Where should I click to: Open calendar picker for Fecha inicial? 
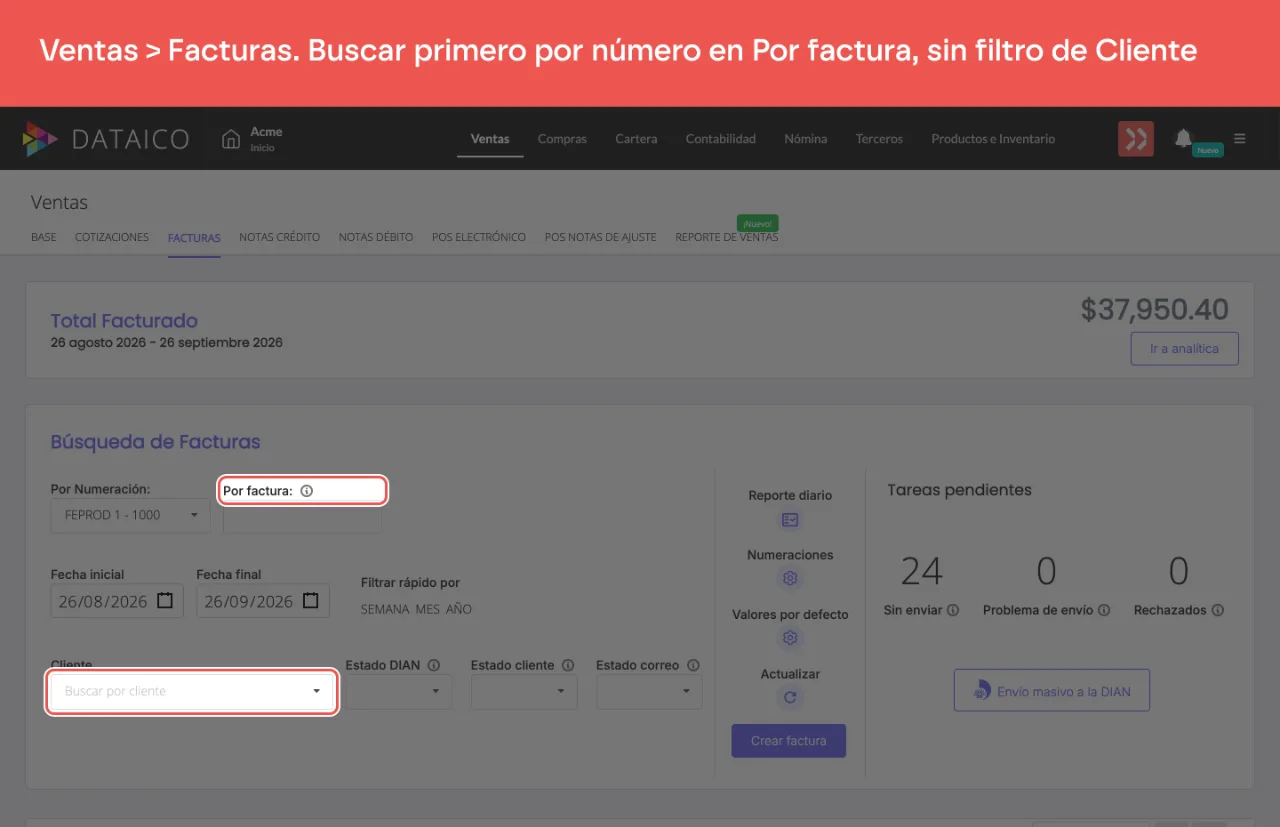pyautogui.click(x=165, y=601)
